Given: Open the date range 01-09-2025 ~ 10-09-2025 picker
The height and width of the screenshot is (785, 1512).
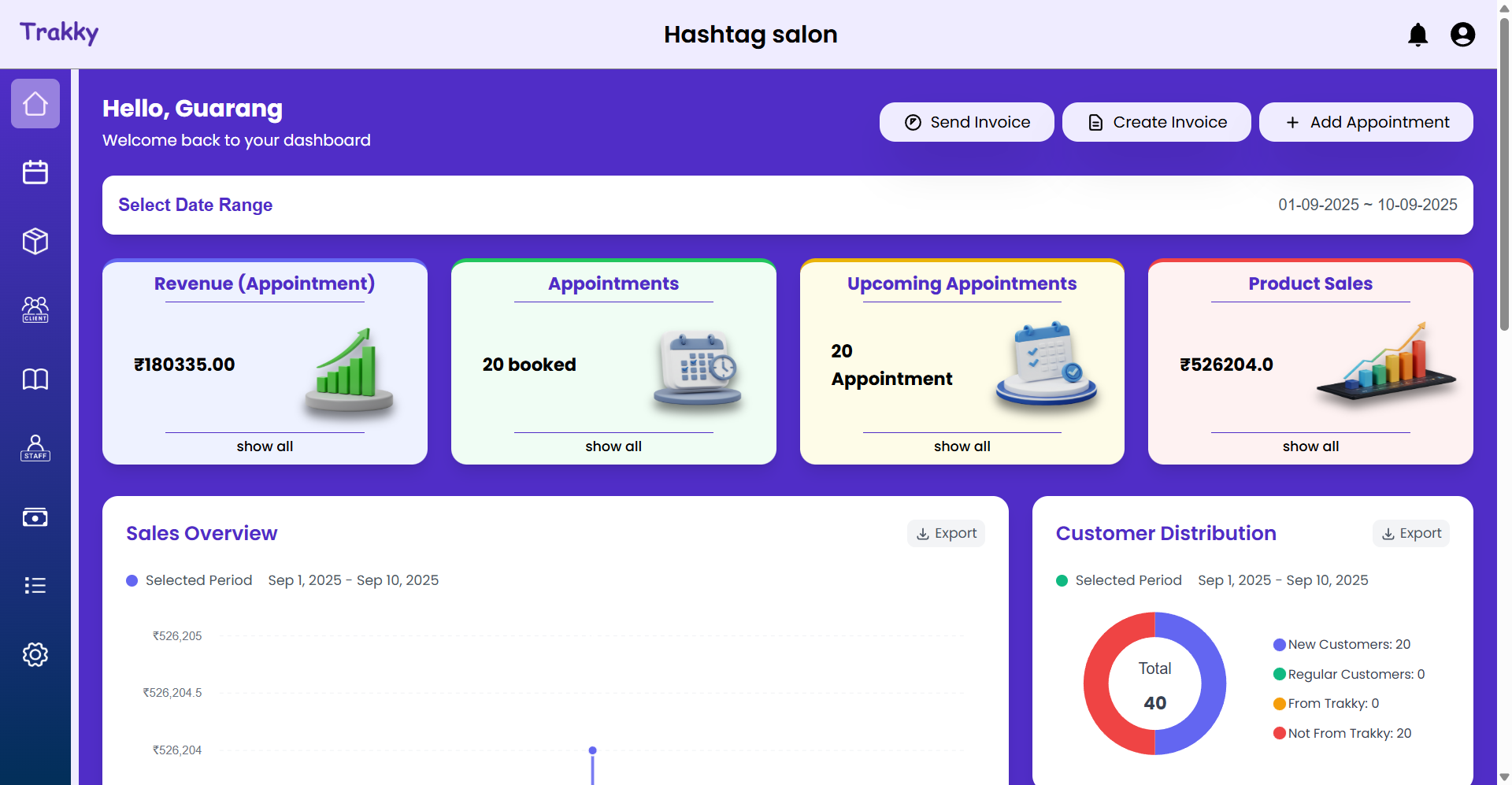Looking at the screenshot, I should (x=1367, y=205).
